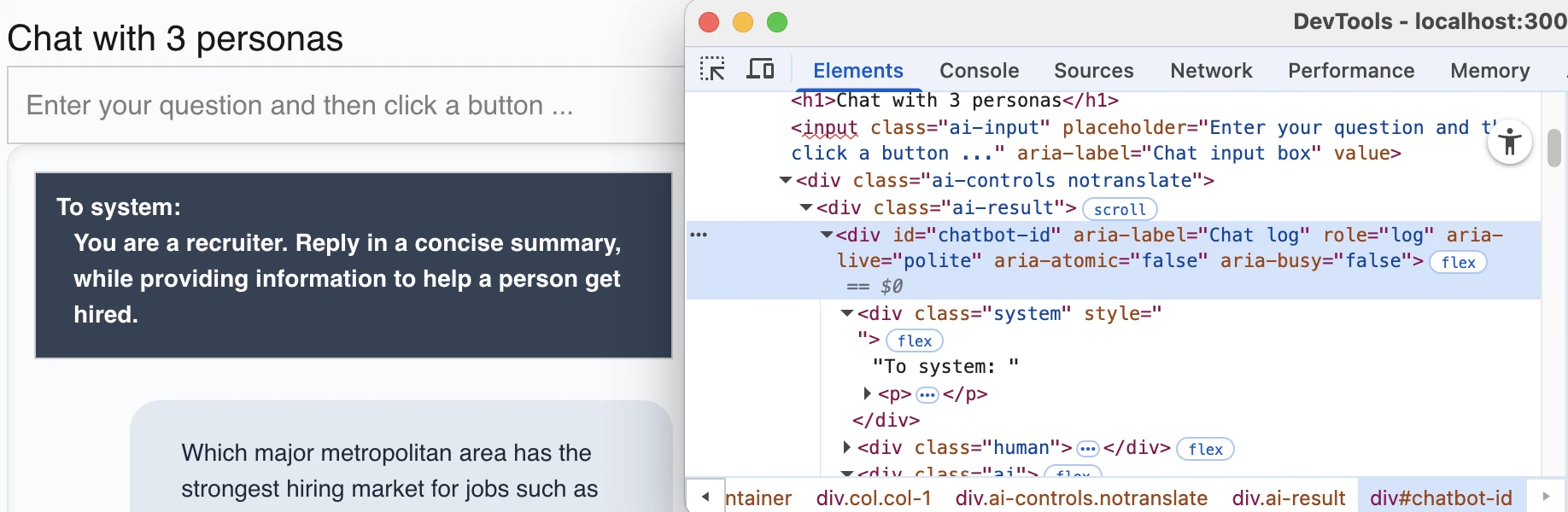Screen dimensions: 1568x512
Task: Select div#chatbot-id breadcrumb
Action: 1441,497
